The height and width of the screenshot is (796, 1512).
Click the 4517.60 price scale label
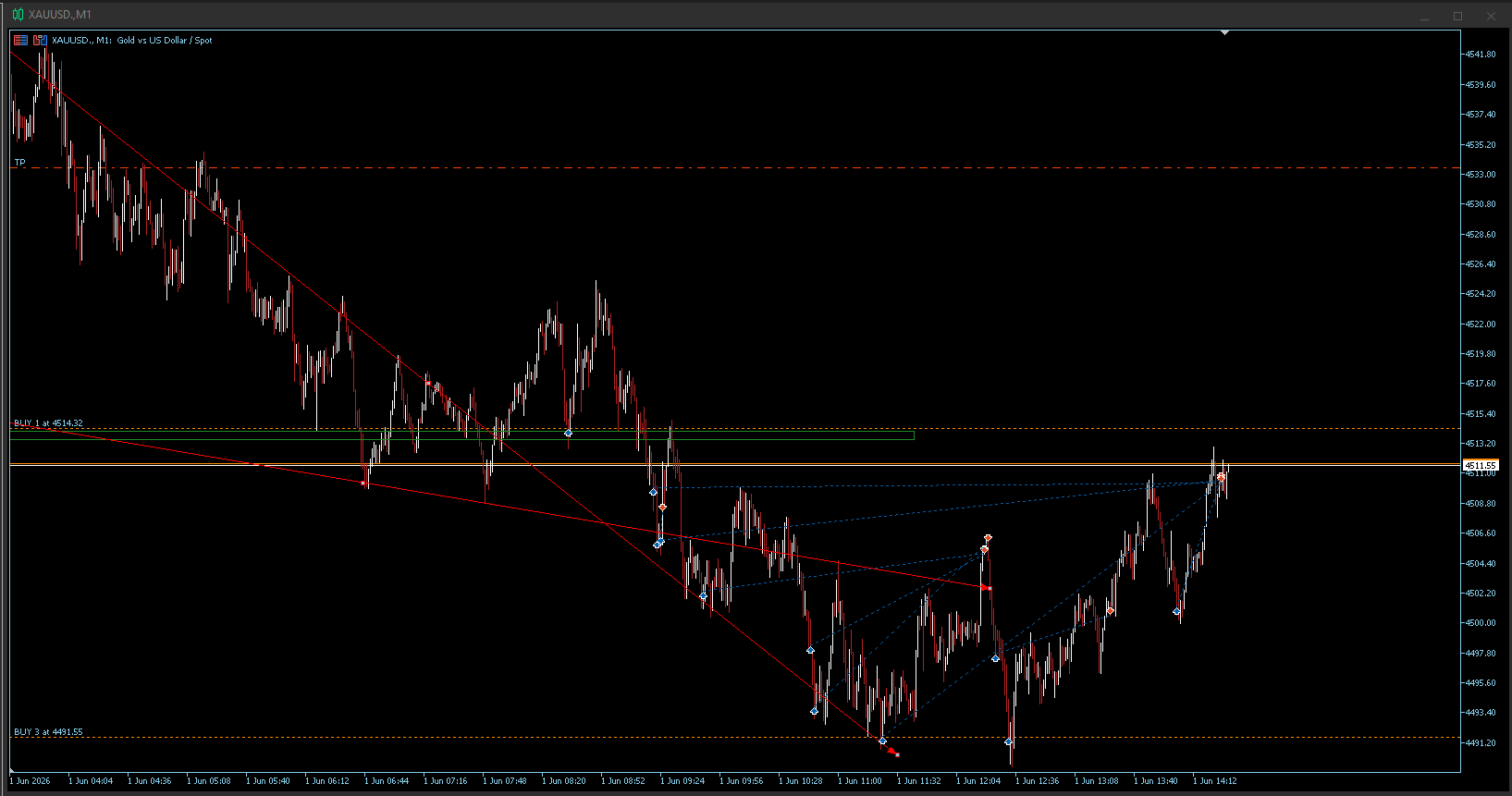1481,384
